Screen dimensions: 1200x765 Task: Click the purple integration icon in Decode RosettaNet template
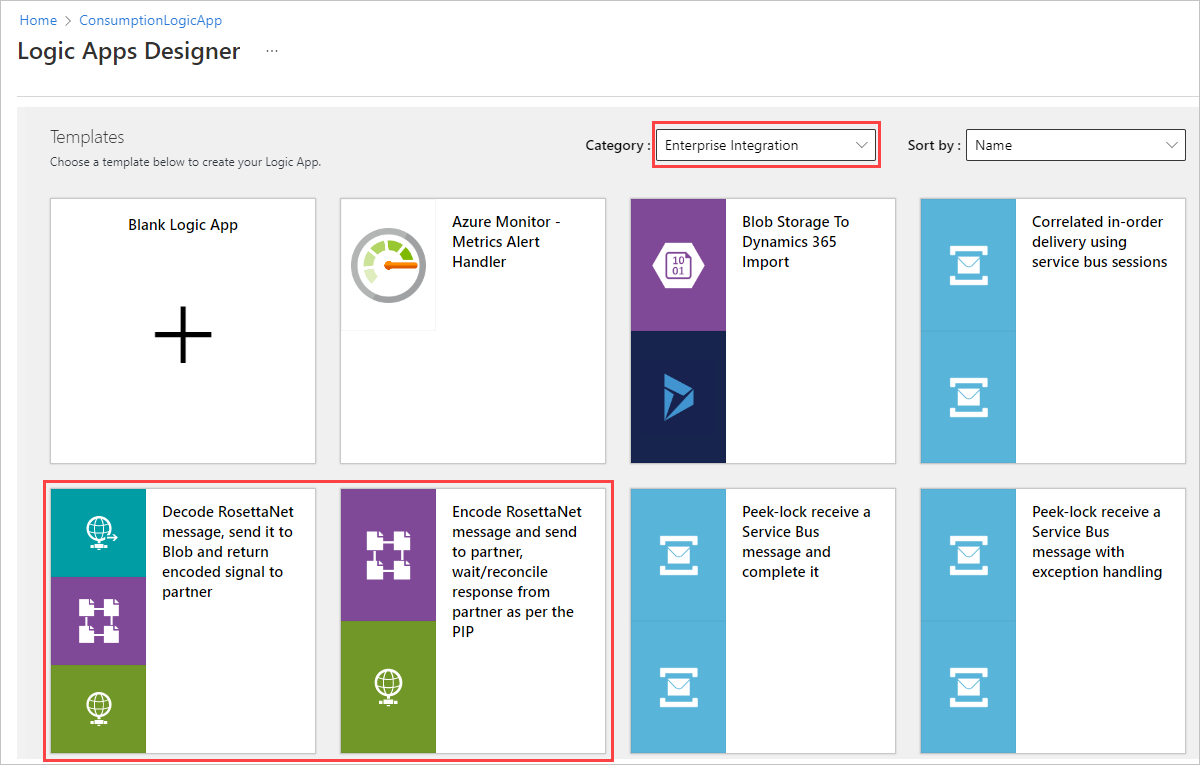click(x=98, y=620)
